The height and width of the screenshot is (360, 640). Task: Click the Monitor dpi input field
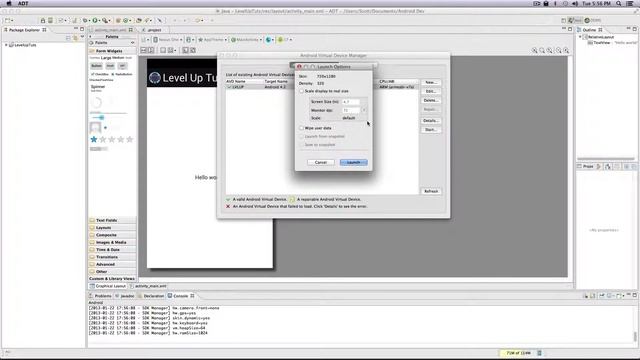click(x=351, y=110)
